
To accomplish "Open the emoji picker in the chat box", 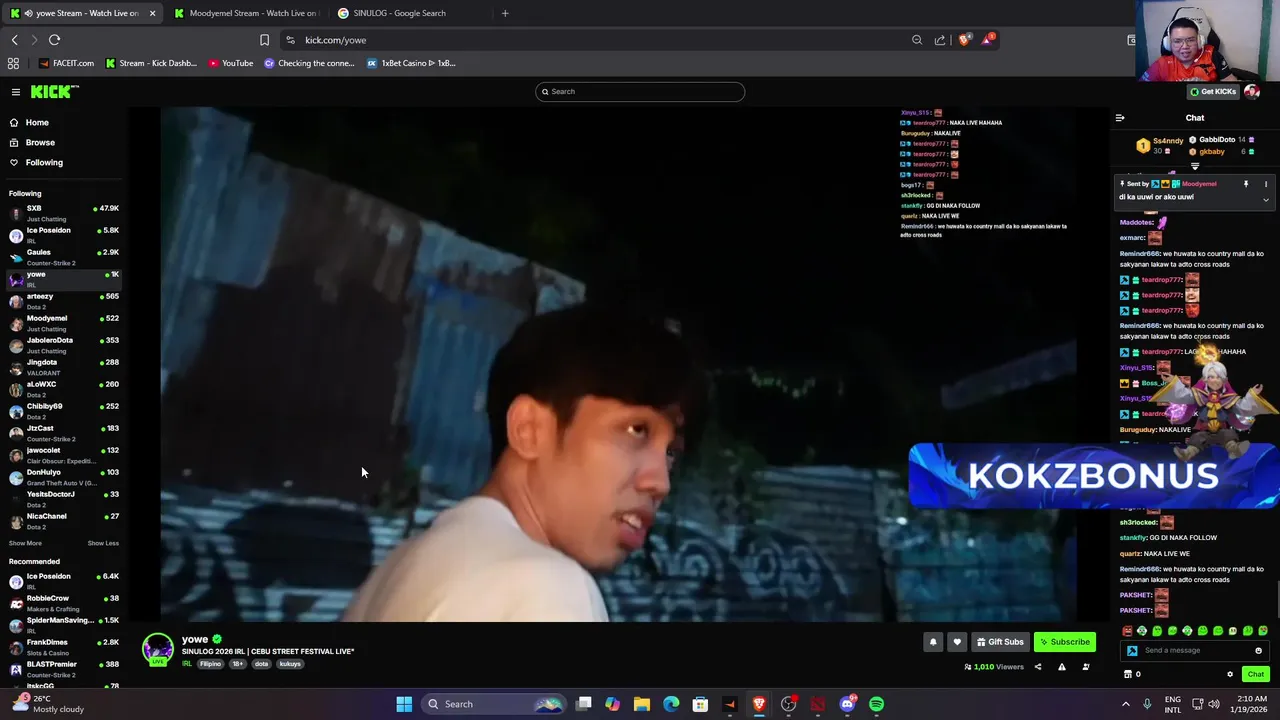I will click(x=1259, y=651).
